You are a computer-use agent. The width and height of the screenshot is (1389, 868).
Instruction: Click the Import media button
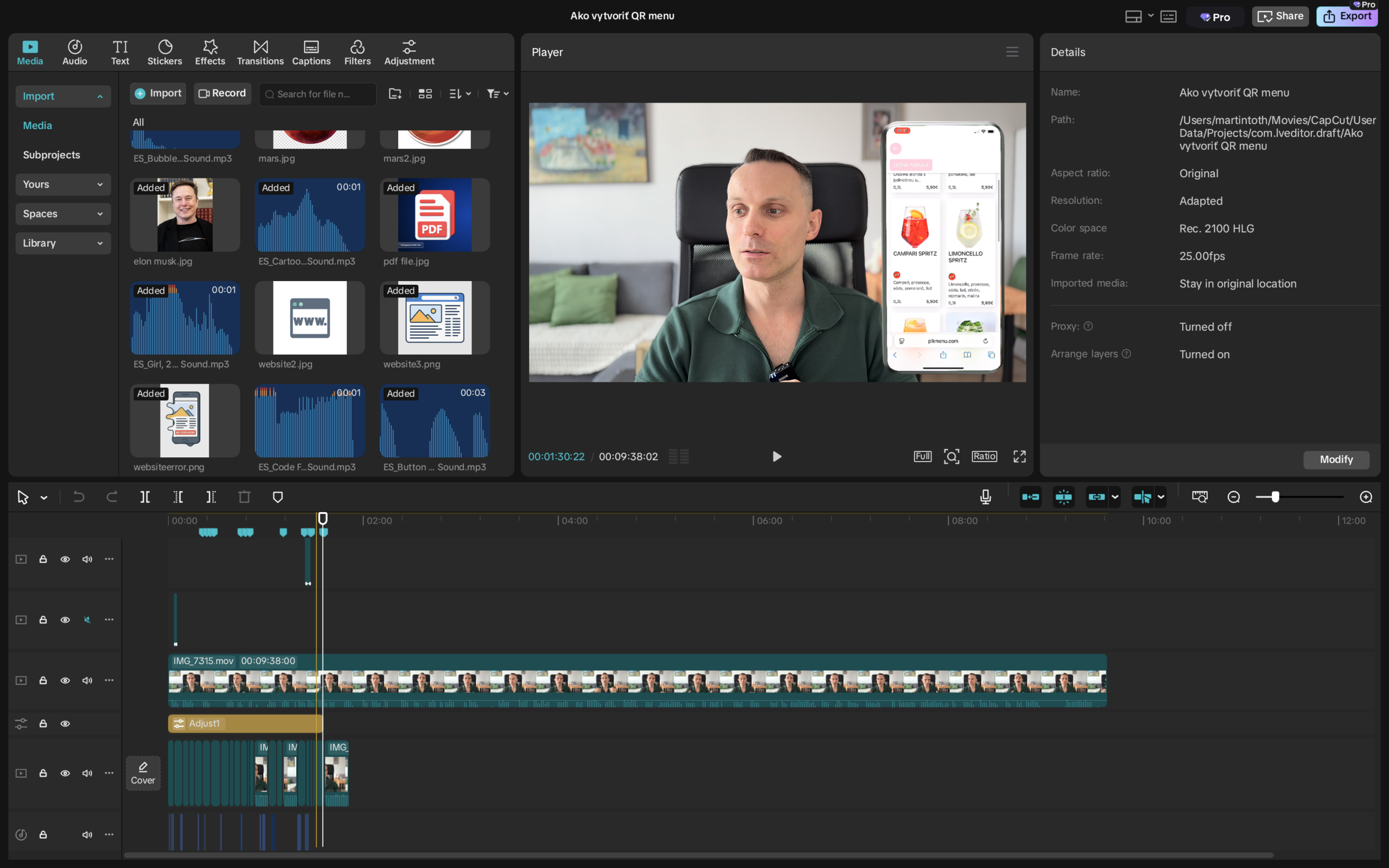[x=158, y=93]
